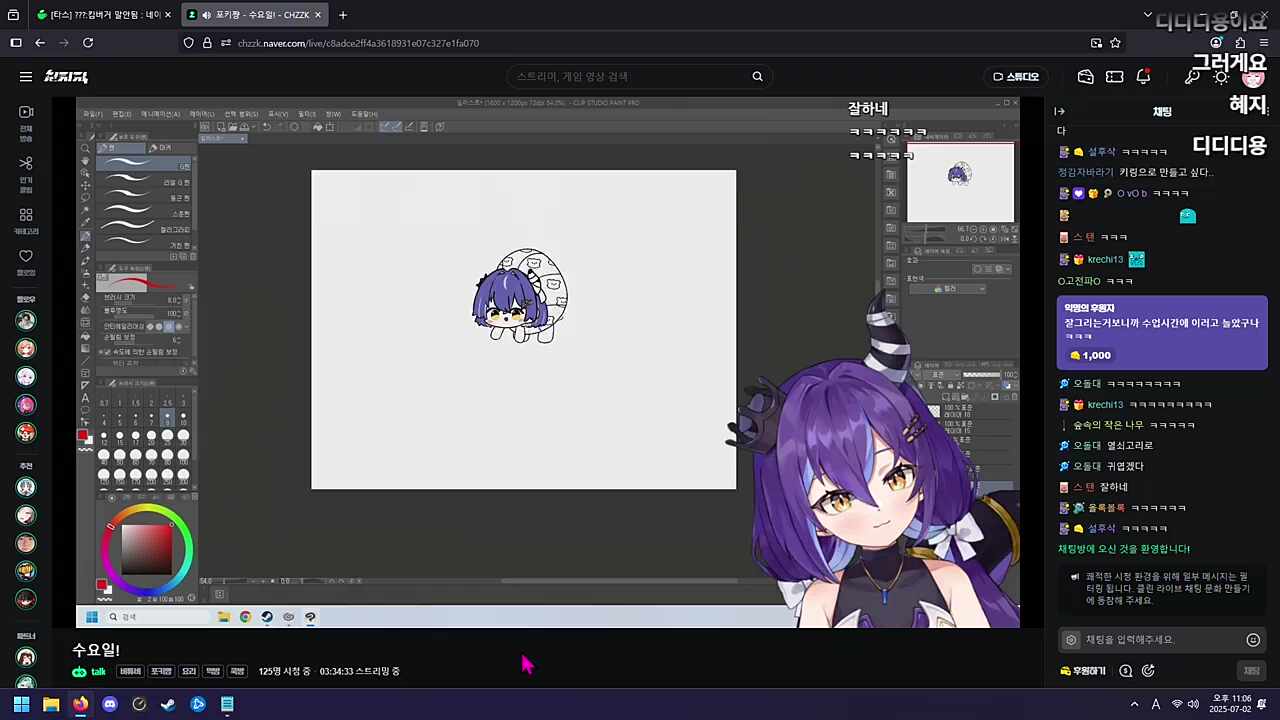Open the anonymous donation card with 1,000 cheese
The image size is (1280, 720).
point(1162,333)
